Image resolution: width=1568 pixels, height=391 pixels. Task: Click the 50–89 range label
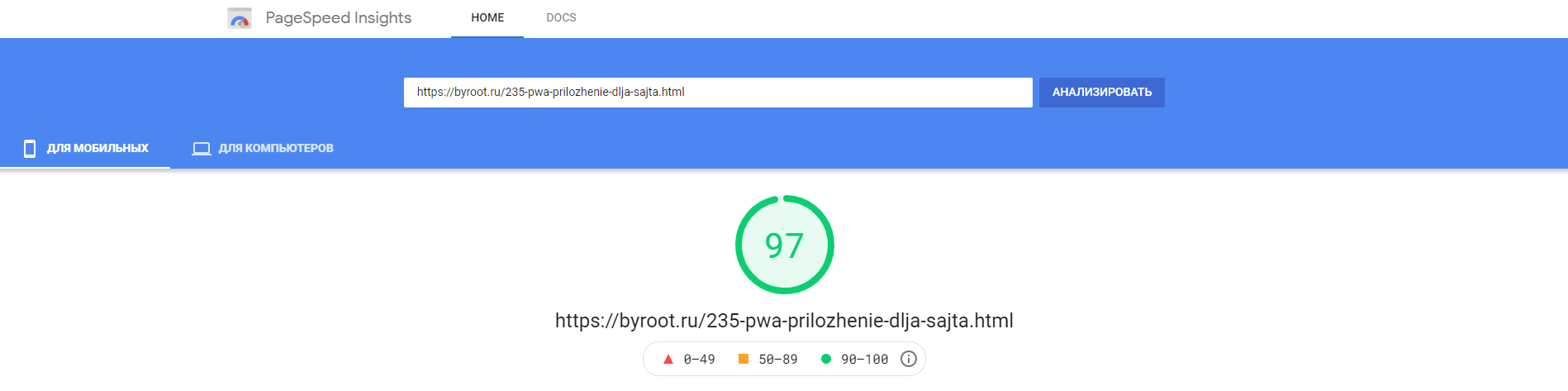click(778, 359)
